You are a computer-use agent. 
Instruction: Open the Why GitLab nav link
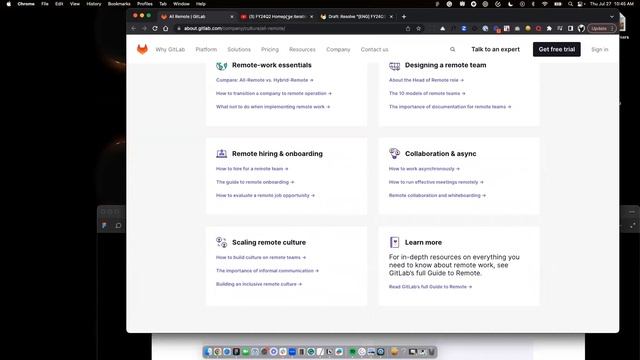click(170, 49)
